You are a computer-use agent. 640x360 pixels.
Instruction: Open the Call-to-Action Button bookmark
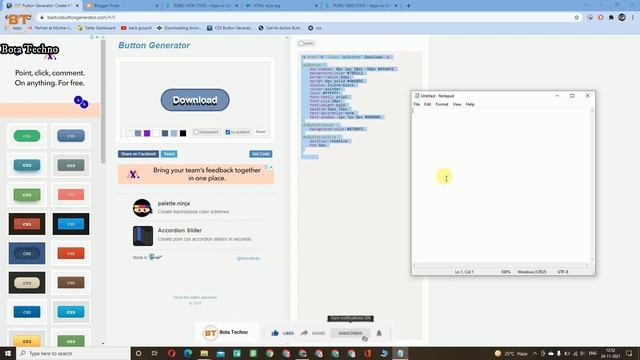click(x=280, y=28)
